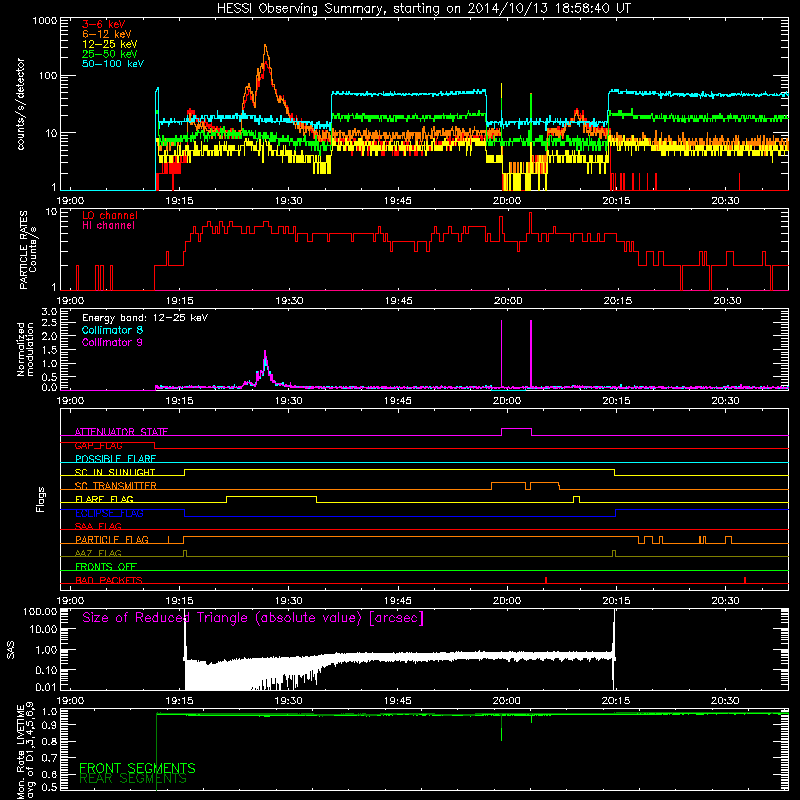The width and height of the screenshot is (800, 800).
Task: Click the Mon. Rate LIVETIME axis label
Action: tap(25, 751)
